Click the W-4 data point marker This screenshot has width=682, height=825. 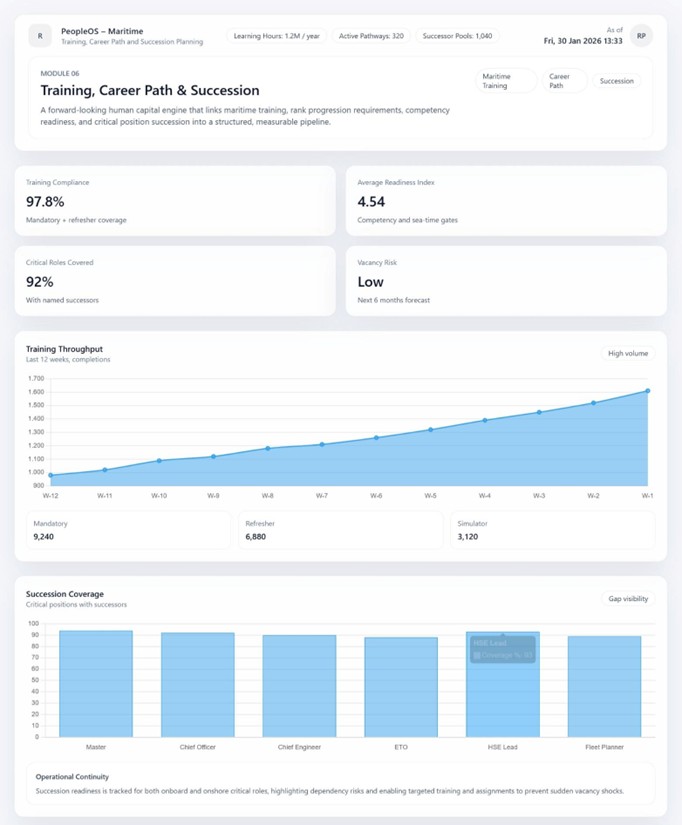(485, 420)
